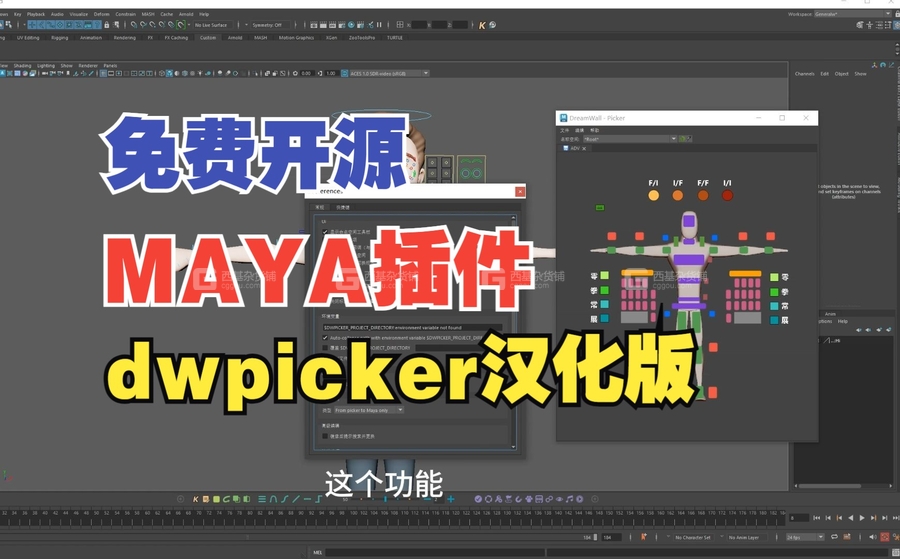This screenshot has height=559, width=900.
Task: Toggle the checkbox before the PROJECT_DIRECTORY override row
Action: (x=325, y=348)
